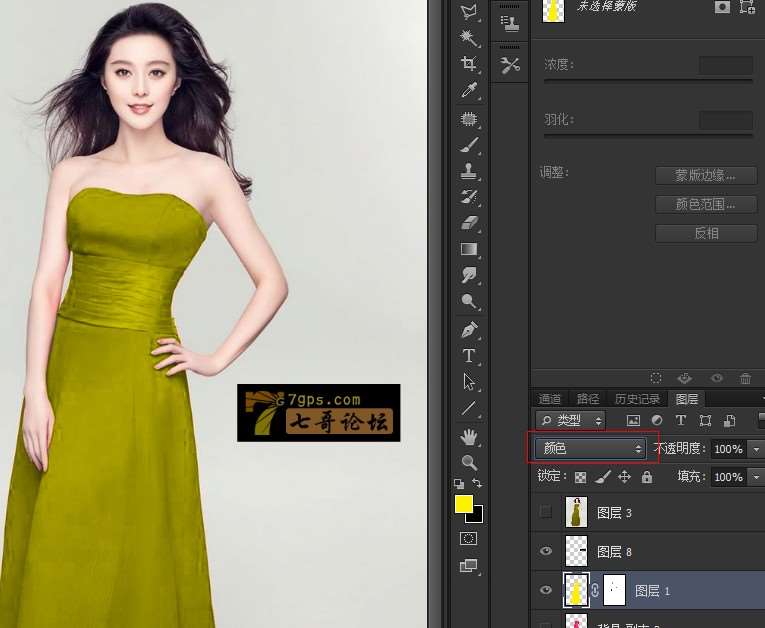Image resolution: width=765 pixels, height=628 pixels.
Task: Open the 颜色 blend mode dropdown
Action: 590,449
